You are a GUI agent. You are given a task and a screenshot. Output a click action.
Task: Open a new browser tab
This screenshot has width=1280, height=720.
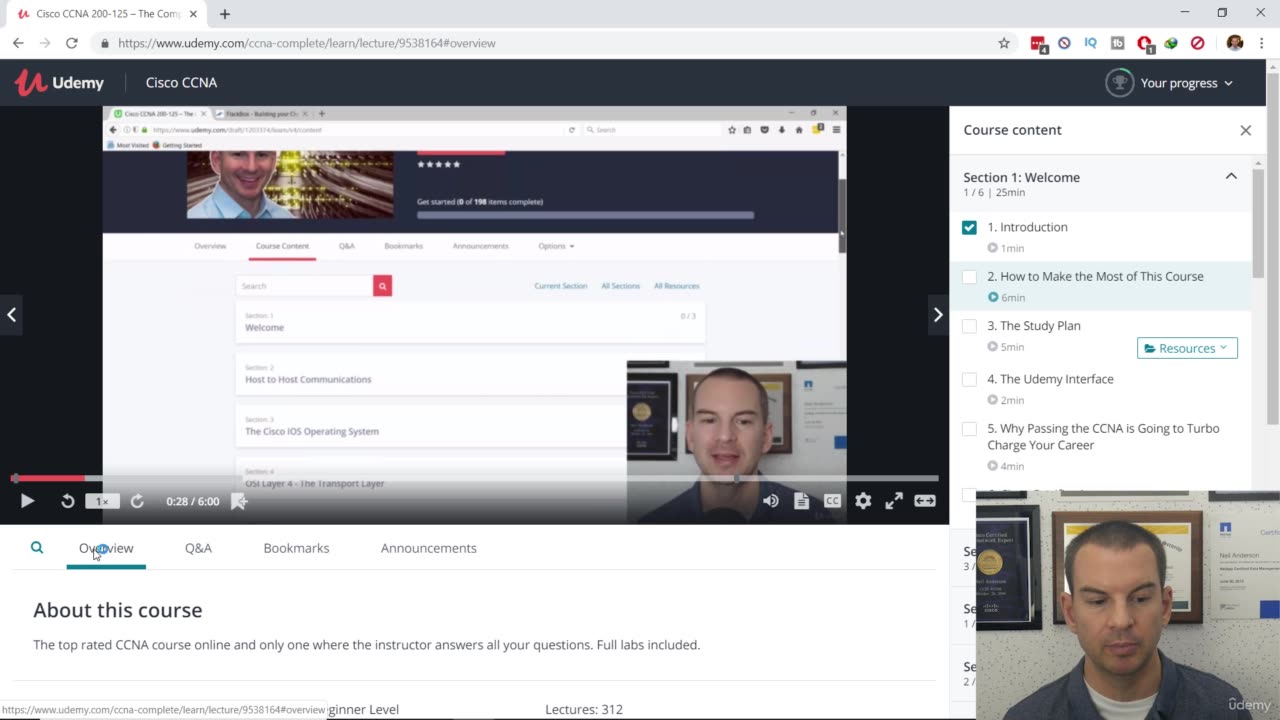click(225, 14)
